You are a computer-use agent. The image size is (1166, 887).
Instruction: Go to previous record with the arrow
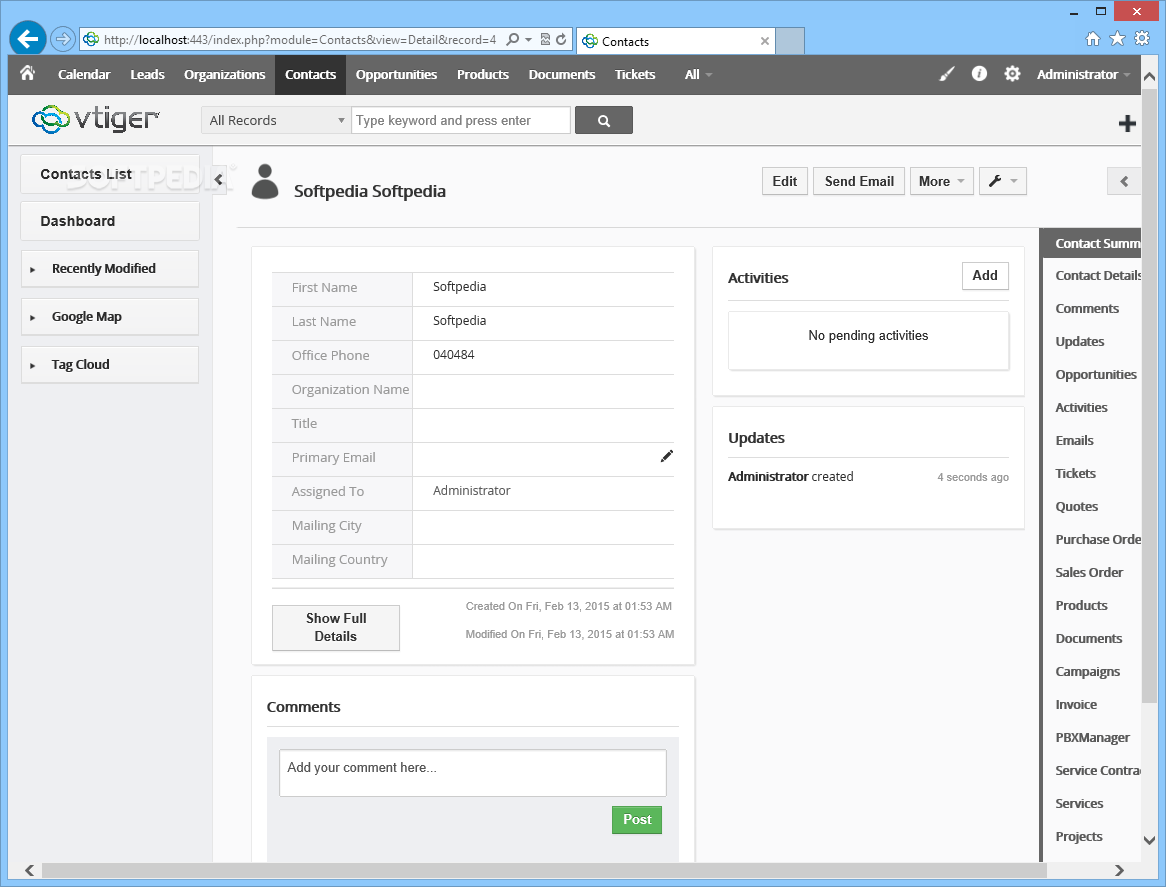tap(1124, 181)
